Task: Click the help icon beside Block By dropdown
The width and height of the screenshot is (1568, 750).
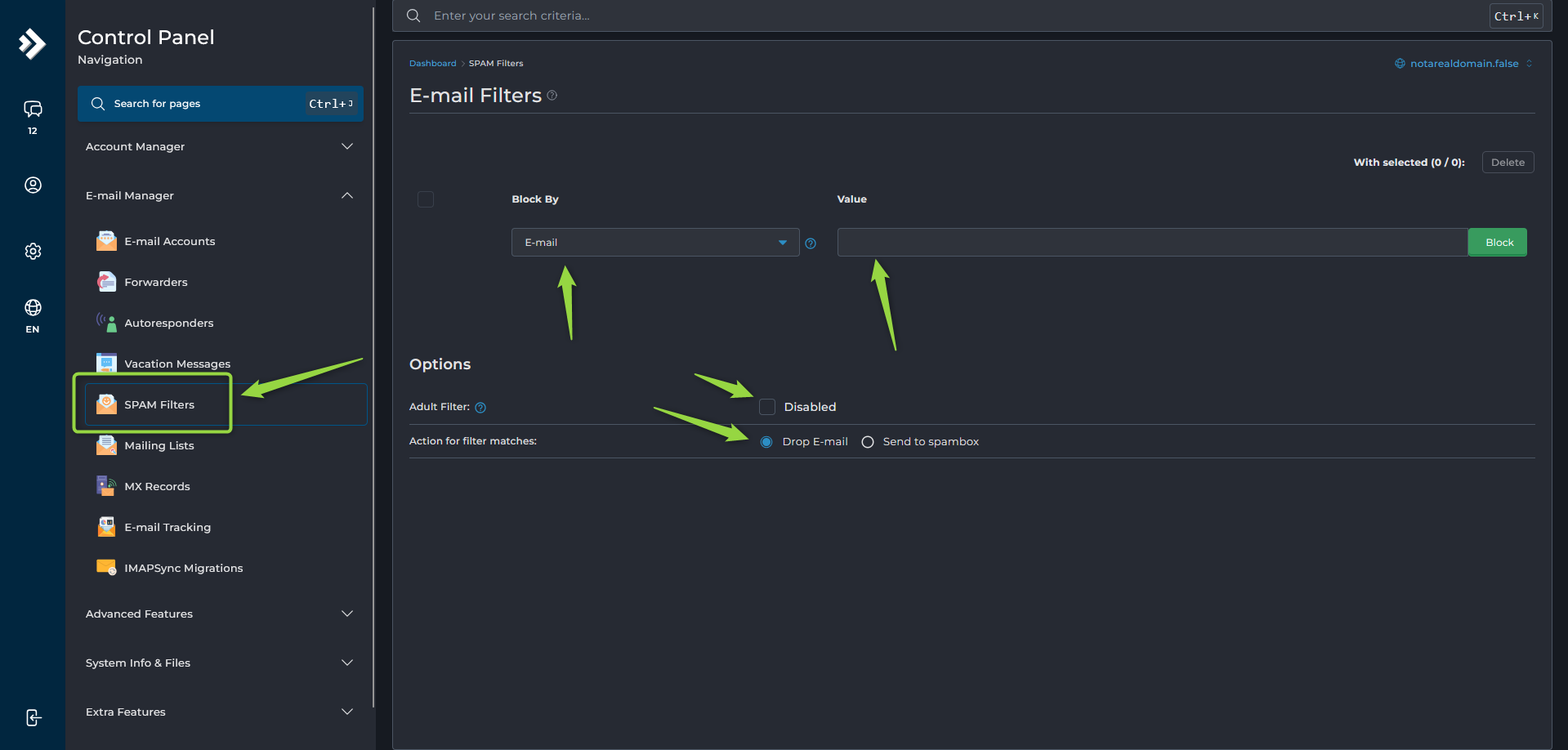Action: pos(811,243)
